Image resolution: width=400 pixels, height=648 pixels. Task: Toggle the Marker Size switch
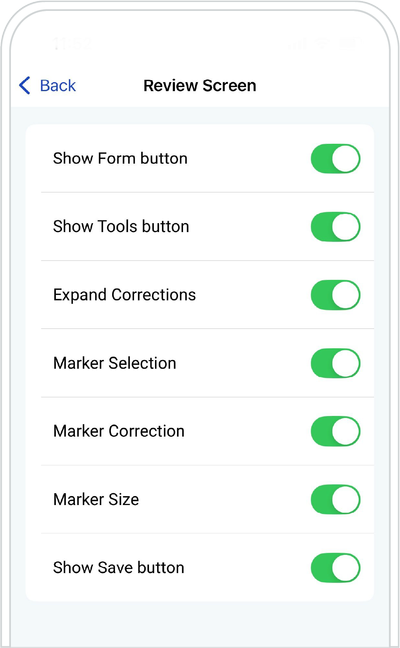click(x=336, y=499)
